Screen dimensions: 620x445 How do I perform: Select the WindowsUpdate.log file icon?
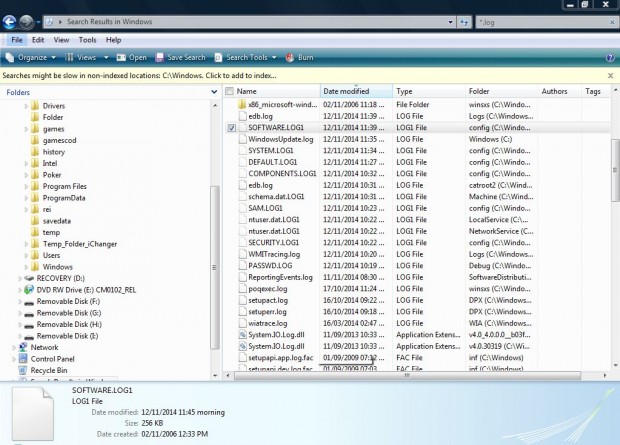[x=242, y=139]
